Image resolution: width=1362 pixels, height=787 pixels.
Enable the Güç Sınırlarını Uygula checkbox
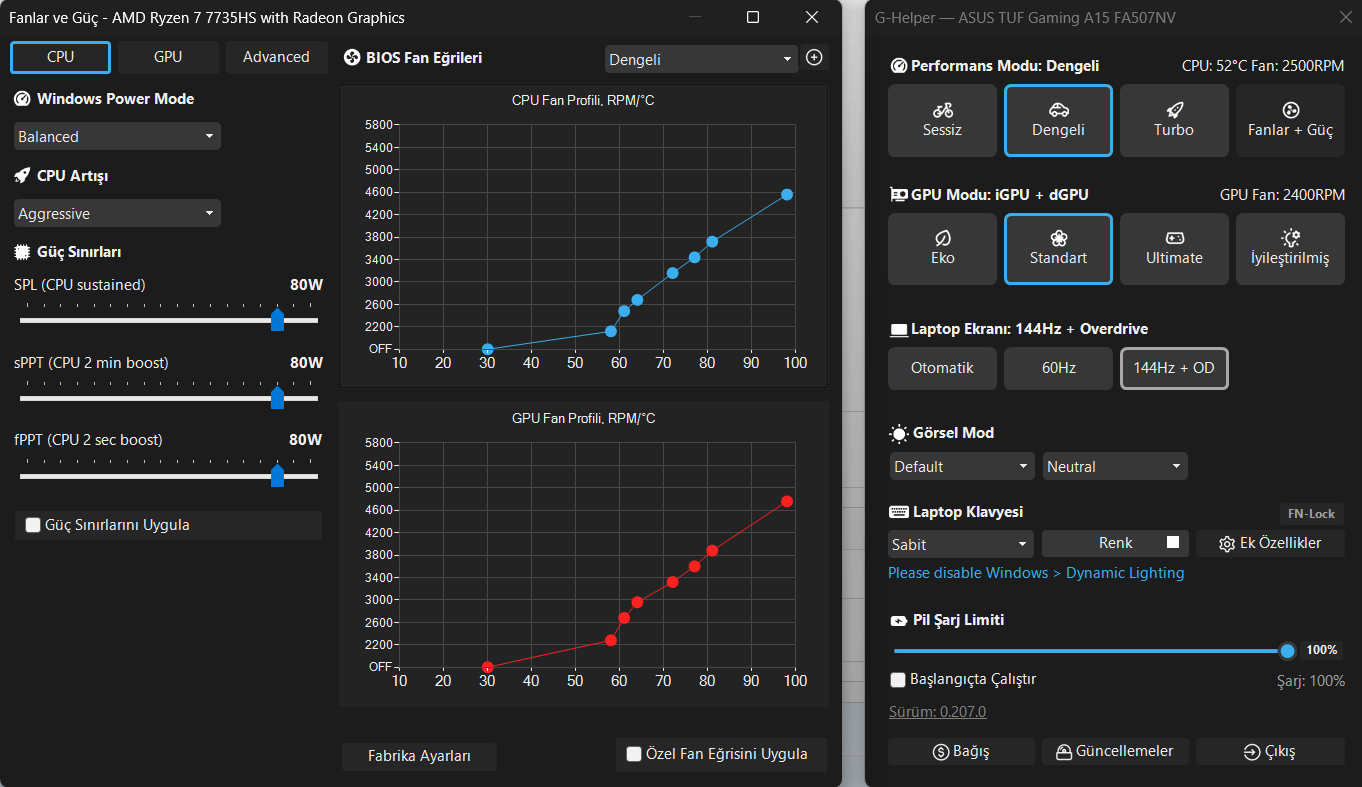pyautogui.click(x=33, y=525)
